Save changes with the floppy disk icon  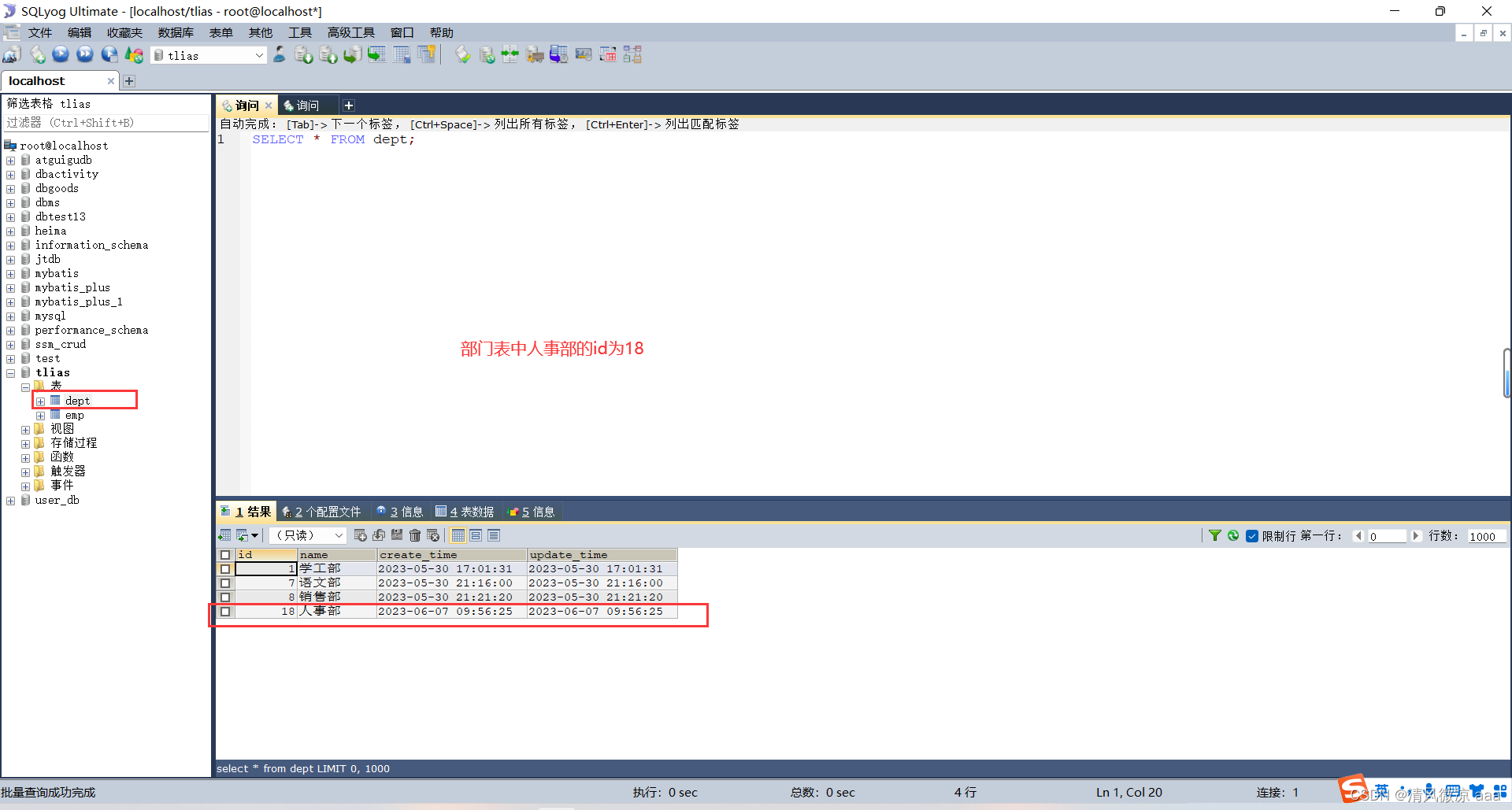397,535
